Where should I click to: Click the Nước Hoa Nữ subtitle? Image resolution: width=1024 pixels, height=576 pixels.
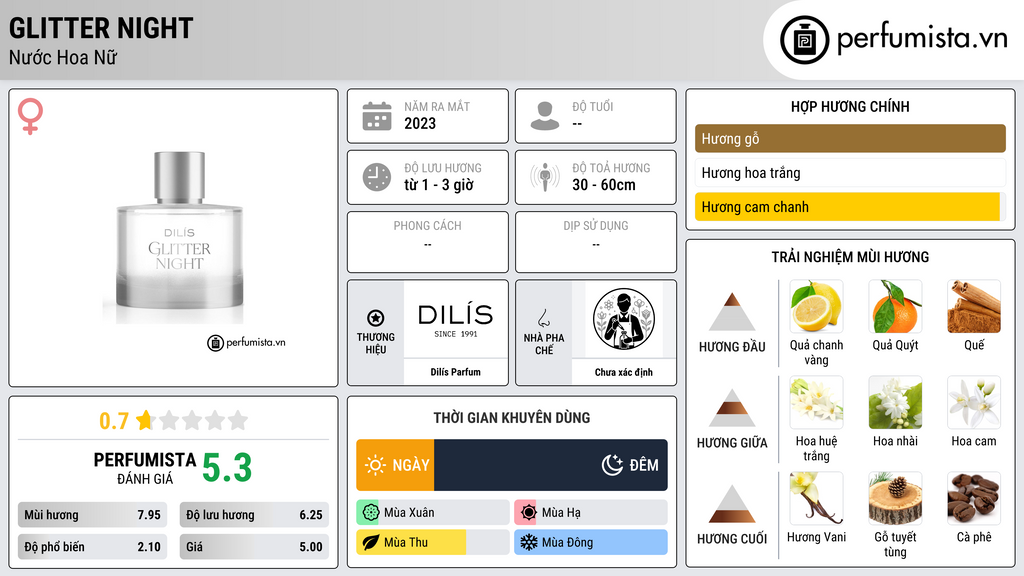[63, 57]
